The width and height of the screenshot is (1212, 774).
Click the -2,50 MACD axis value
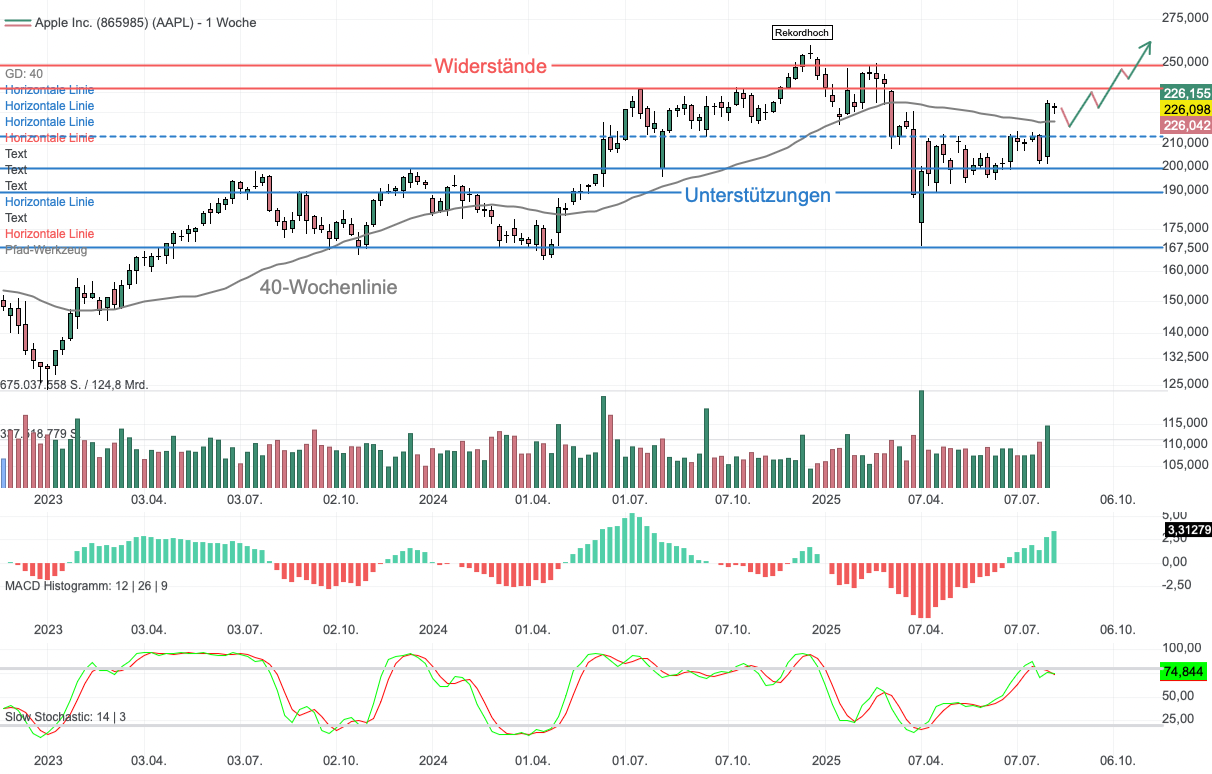tap(1175, 584)
